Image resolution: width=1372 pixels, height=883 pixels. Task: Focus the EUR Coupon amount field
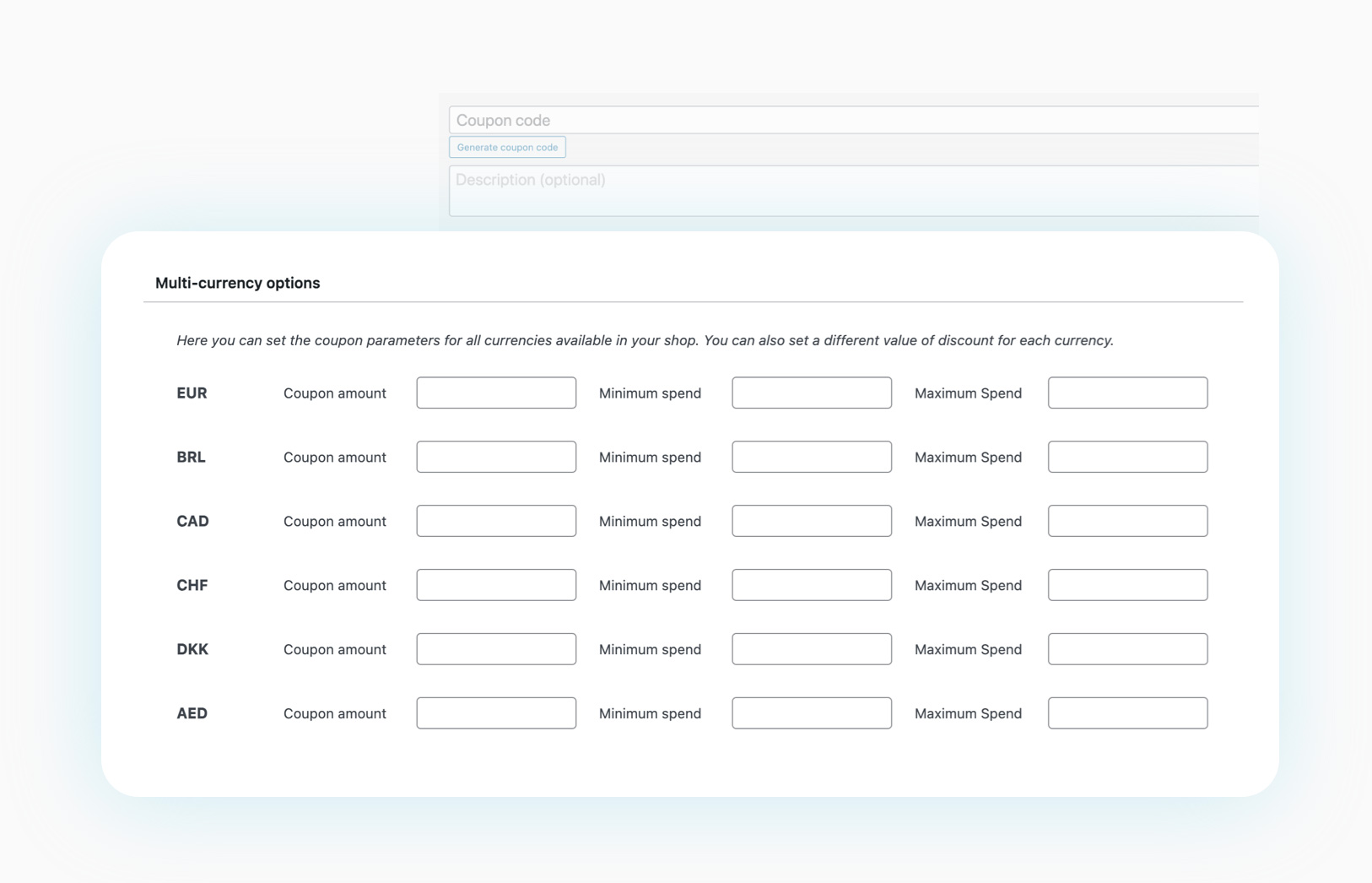[496, 393]
